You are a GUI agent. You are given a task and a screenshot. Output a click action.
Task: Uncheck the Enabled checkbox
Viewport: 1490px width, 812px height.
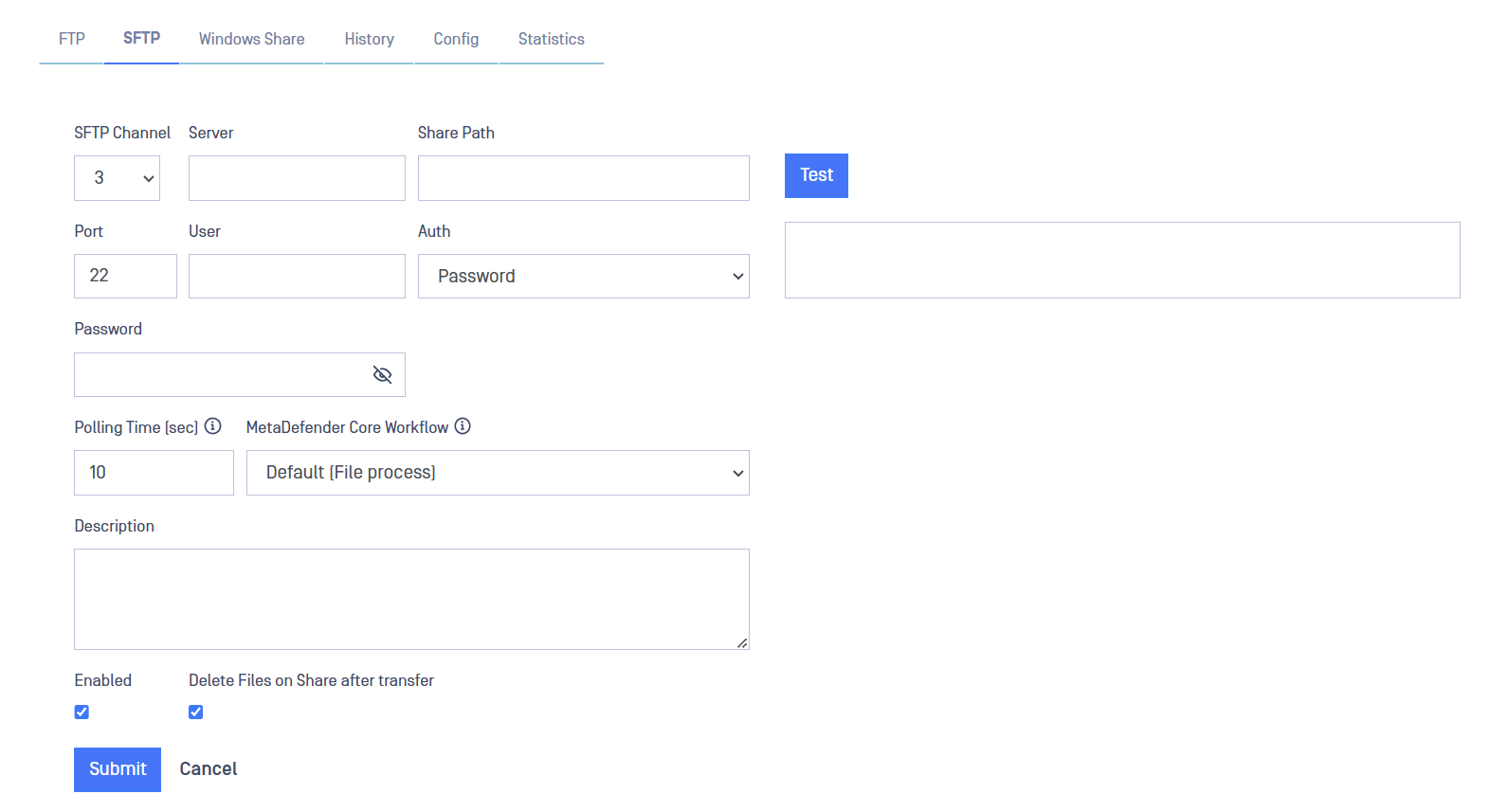point(82,712)
